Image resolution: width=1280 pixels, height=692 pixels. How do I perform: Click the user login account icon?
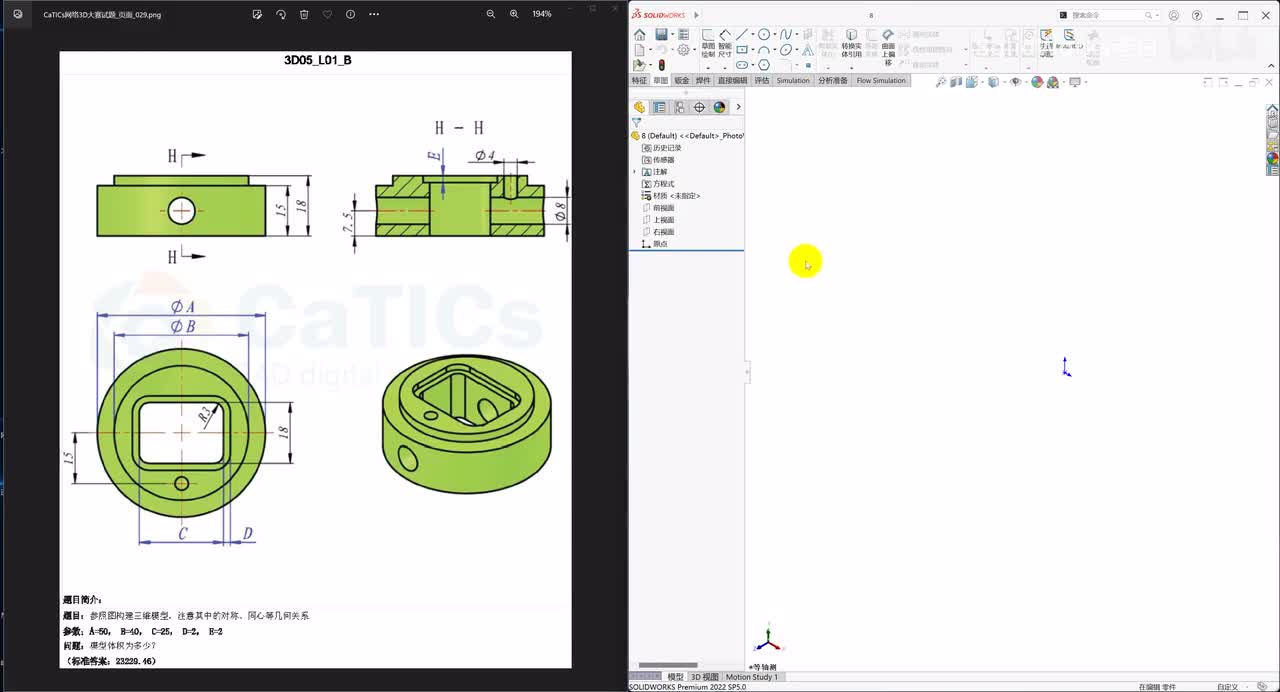(x=1174, y=15)
